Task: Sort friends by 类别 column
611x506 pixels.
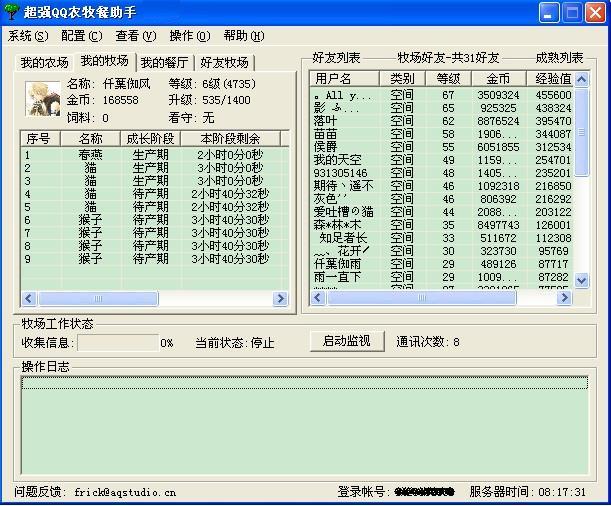Action: tap(402, 79)
